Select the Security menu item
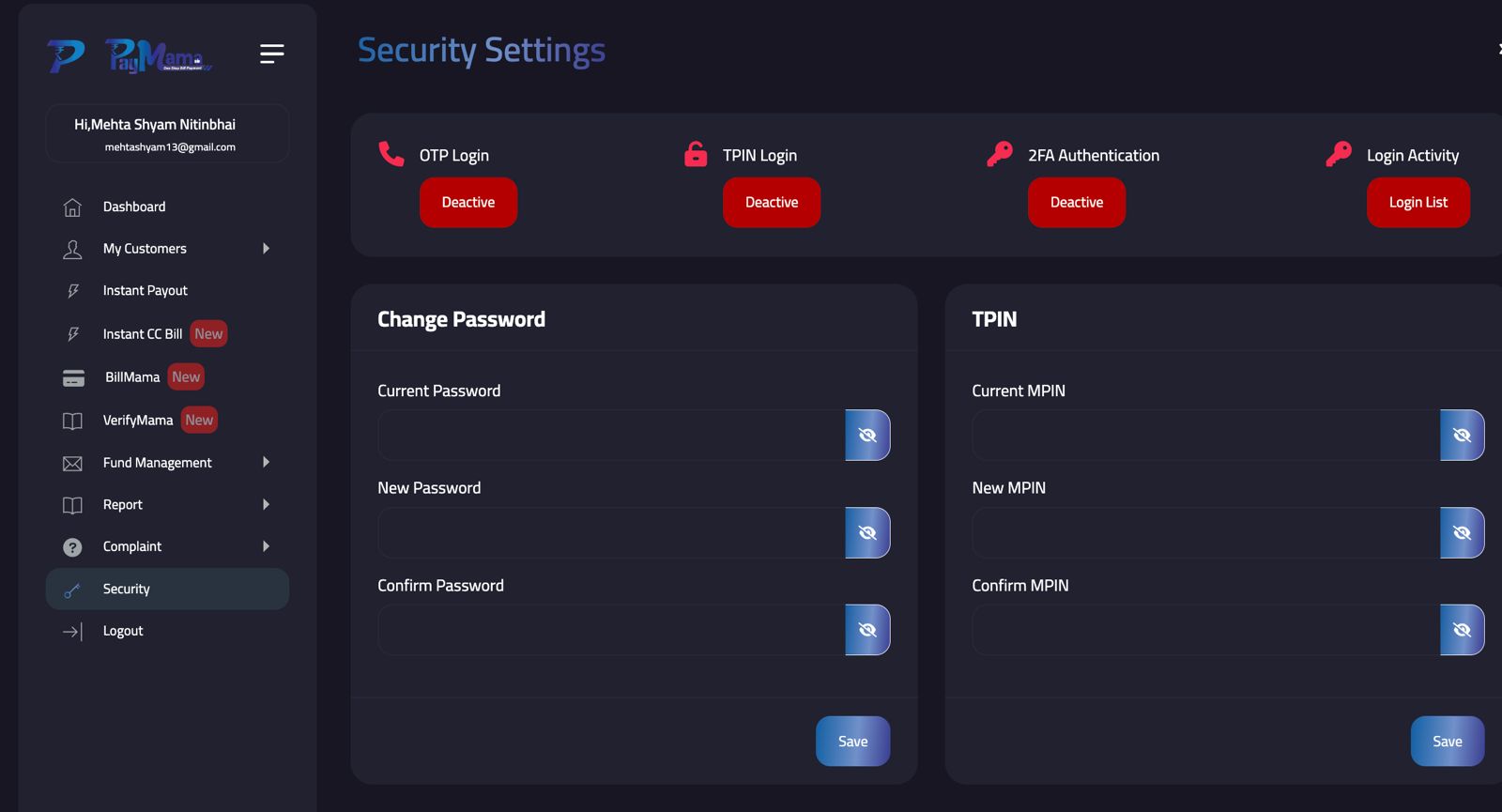This screenshot has width=1502, height=812. pos(167,589)
